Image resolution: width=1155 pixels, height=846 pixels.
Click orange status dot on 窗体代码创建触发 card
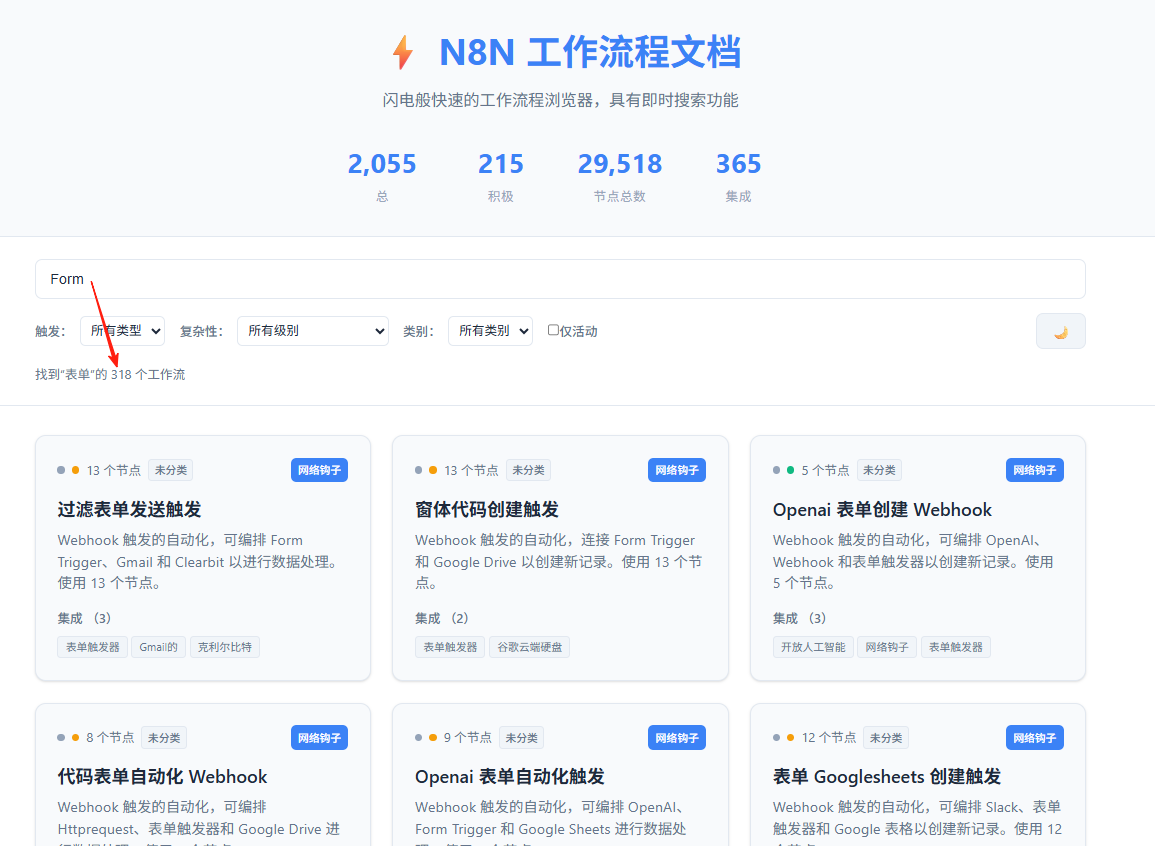[432, 470]
